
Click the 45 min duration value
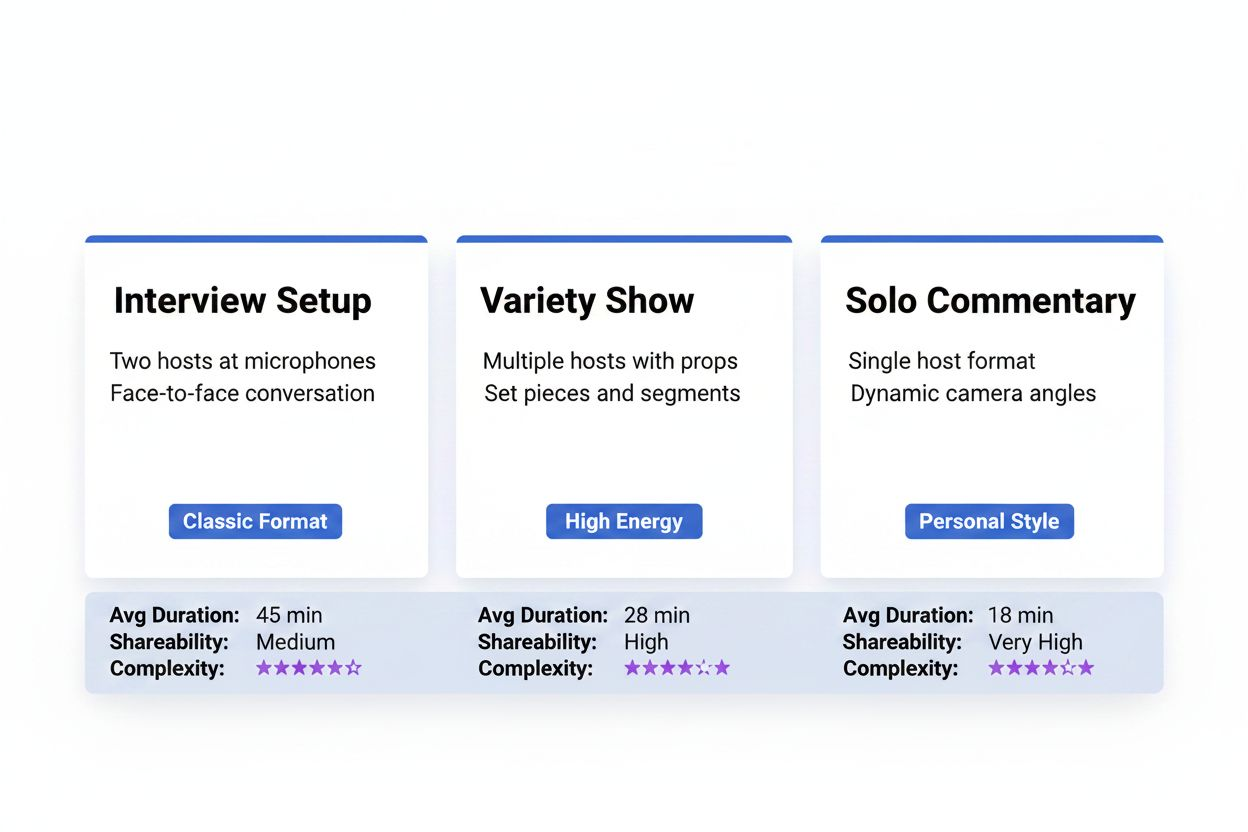288,615
